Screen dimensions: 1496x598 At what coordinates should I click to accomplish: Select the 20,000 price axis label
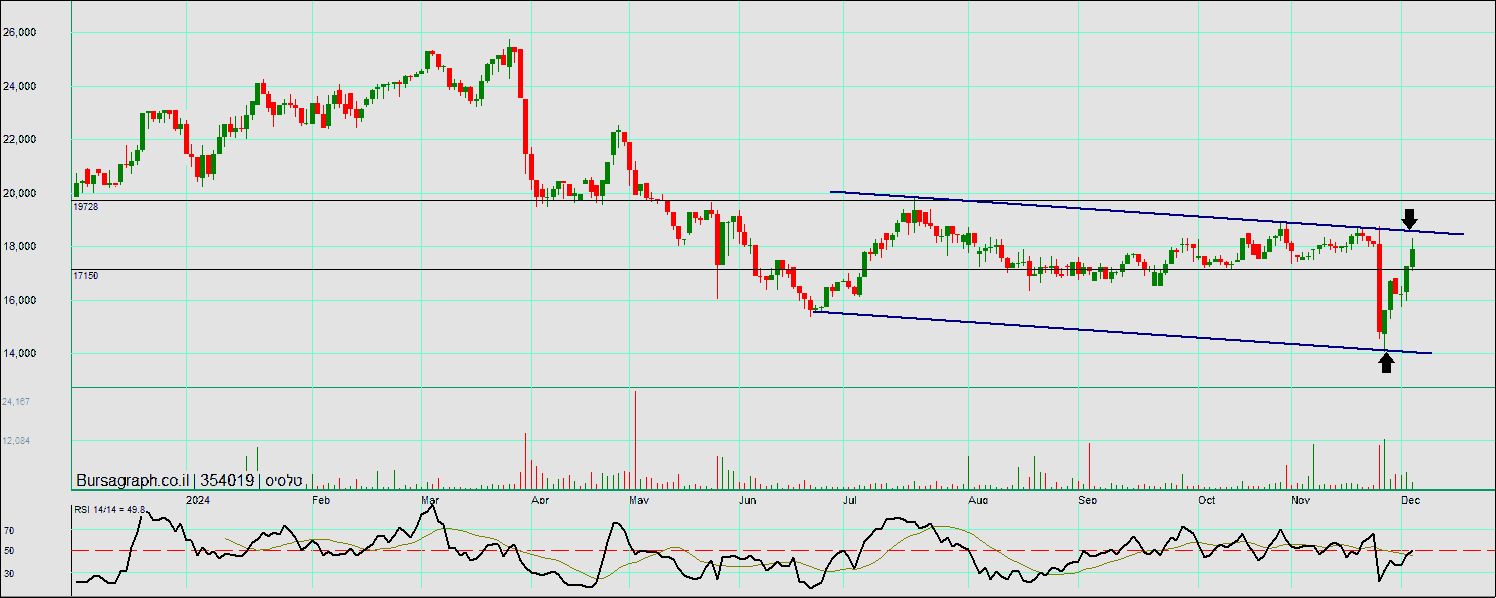[19, 193]
